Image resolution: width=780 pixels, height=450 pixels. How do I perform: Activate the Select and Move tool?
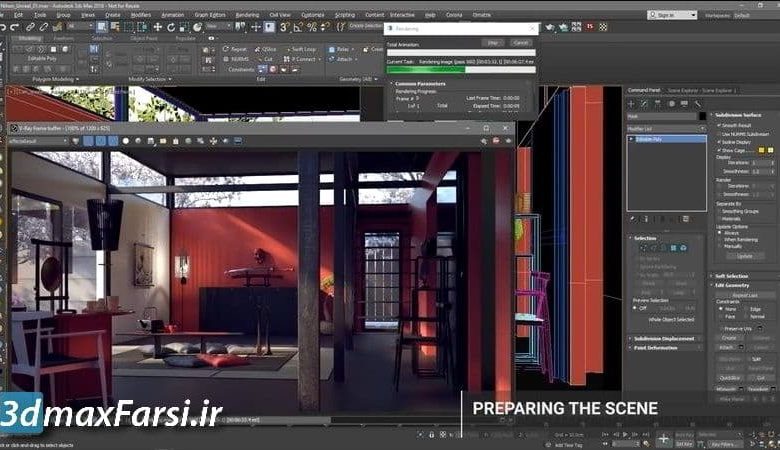[x=158, y=27]
